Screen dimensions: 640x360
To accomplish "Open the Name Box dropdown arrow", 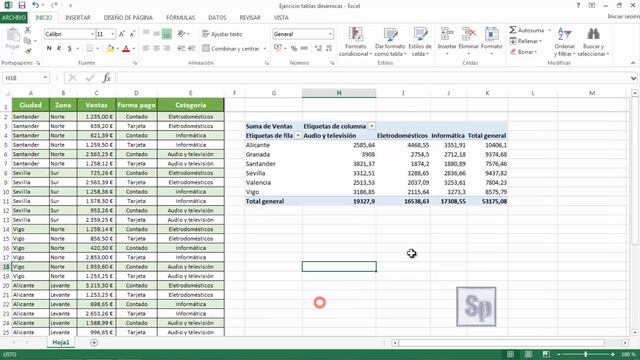I will point(45,78).
